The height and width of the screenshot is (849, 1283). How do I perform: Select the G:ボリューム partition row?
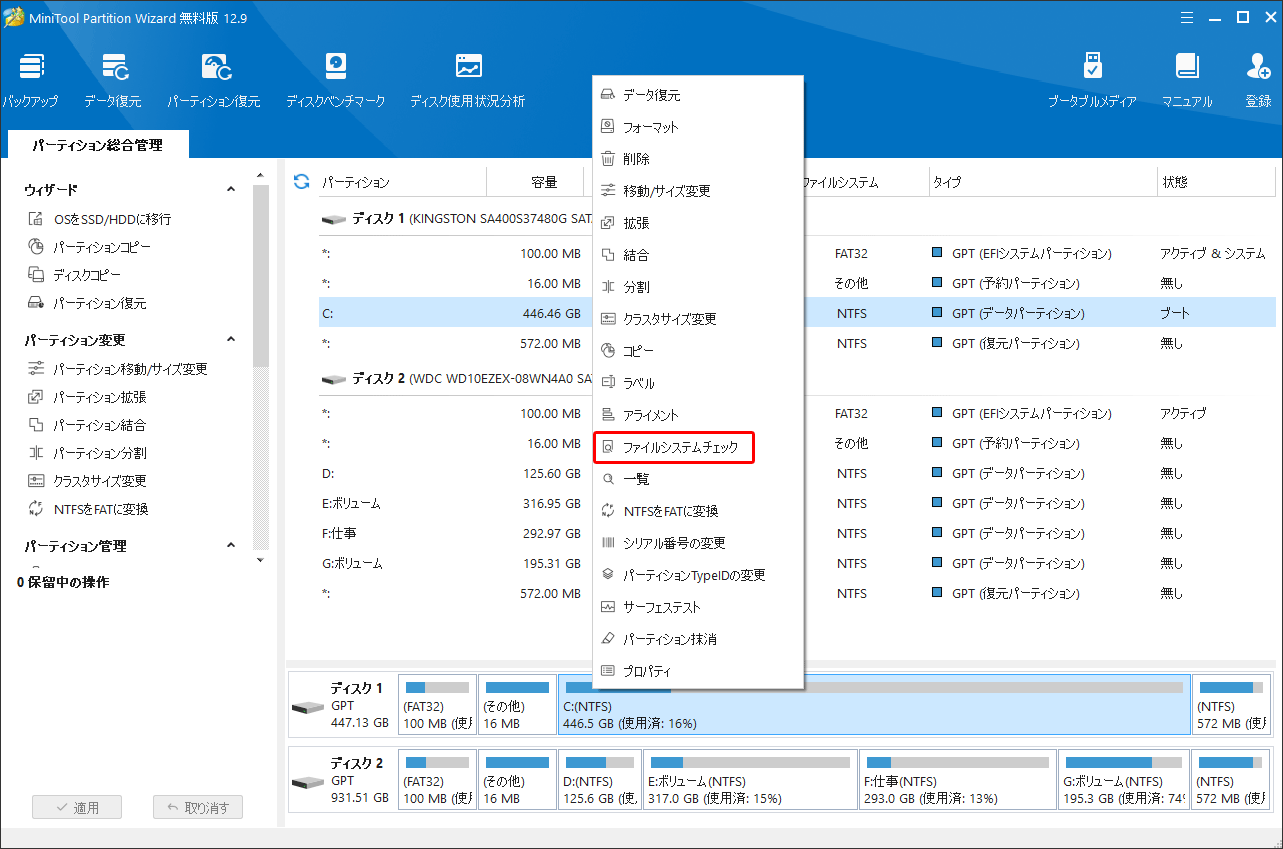click(797, 563)
